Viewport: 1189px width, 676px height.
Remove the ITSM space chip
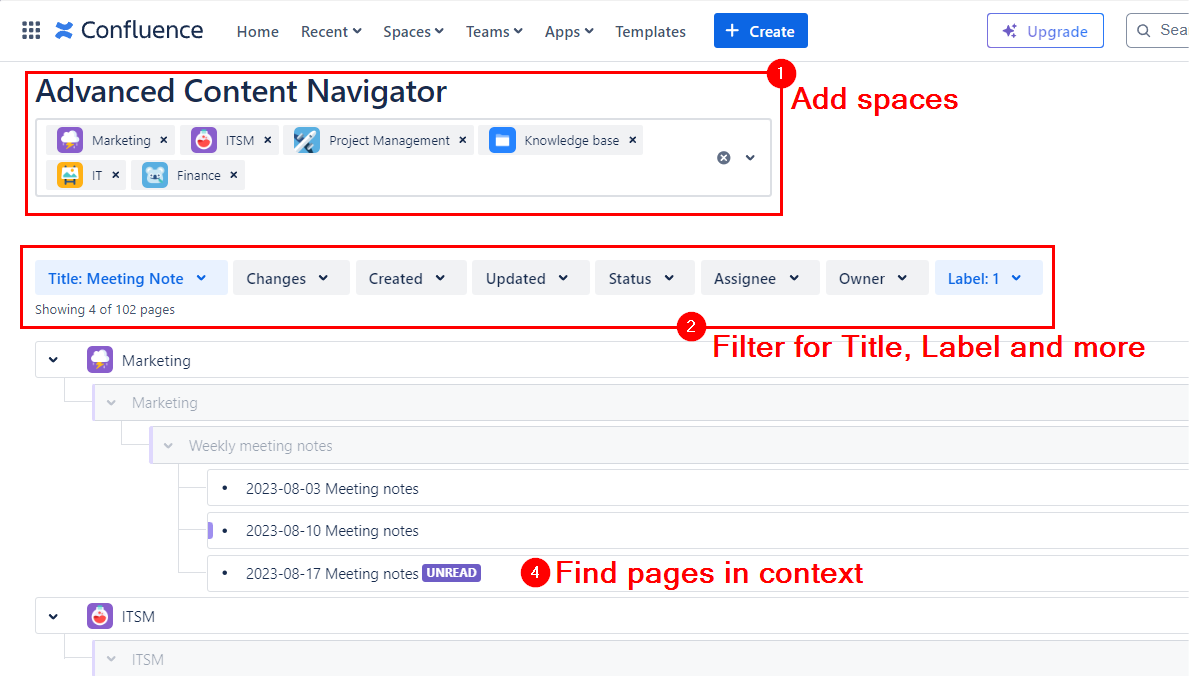268,140
